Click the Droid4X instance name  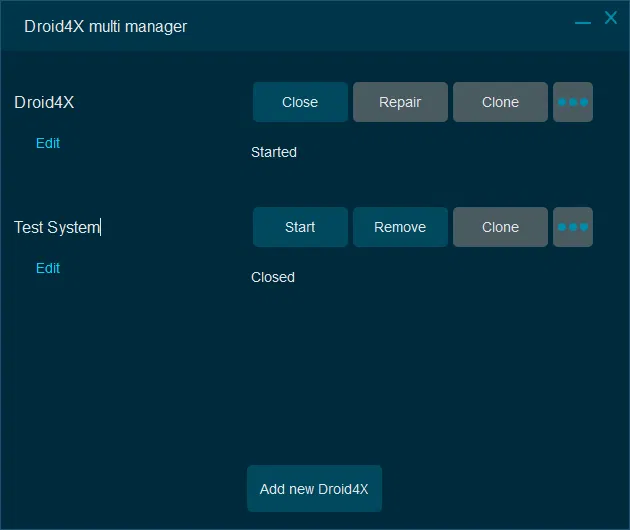coord(44,102)
